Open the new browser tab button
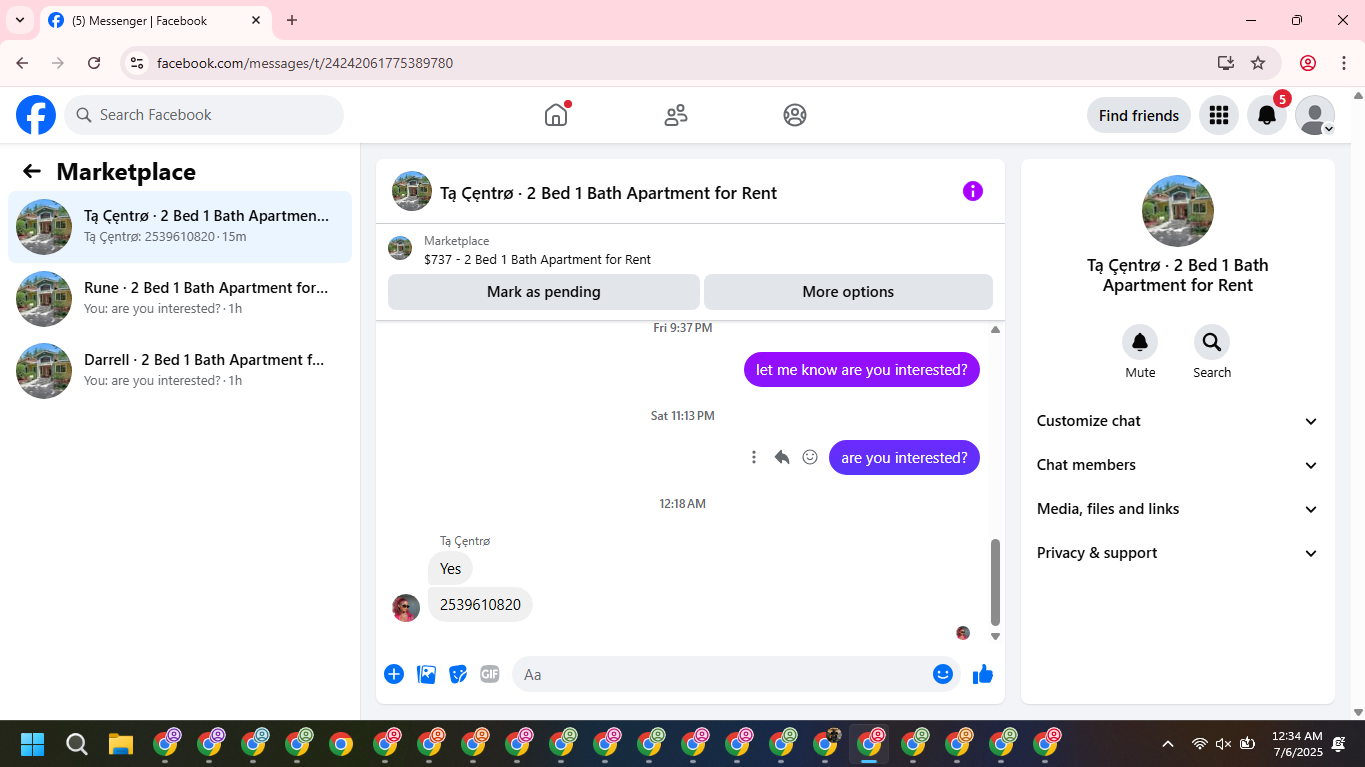 292,20
